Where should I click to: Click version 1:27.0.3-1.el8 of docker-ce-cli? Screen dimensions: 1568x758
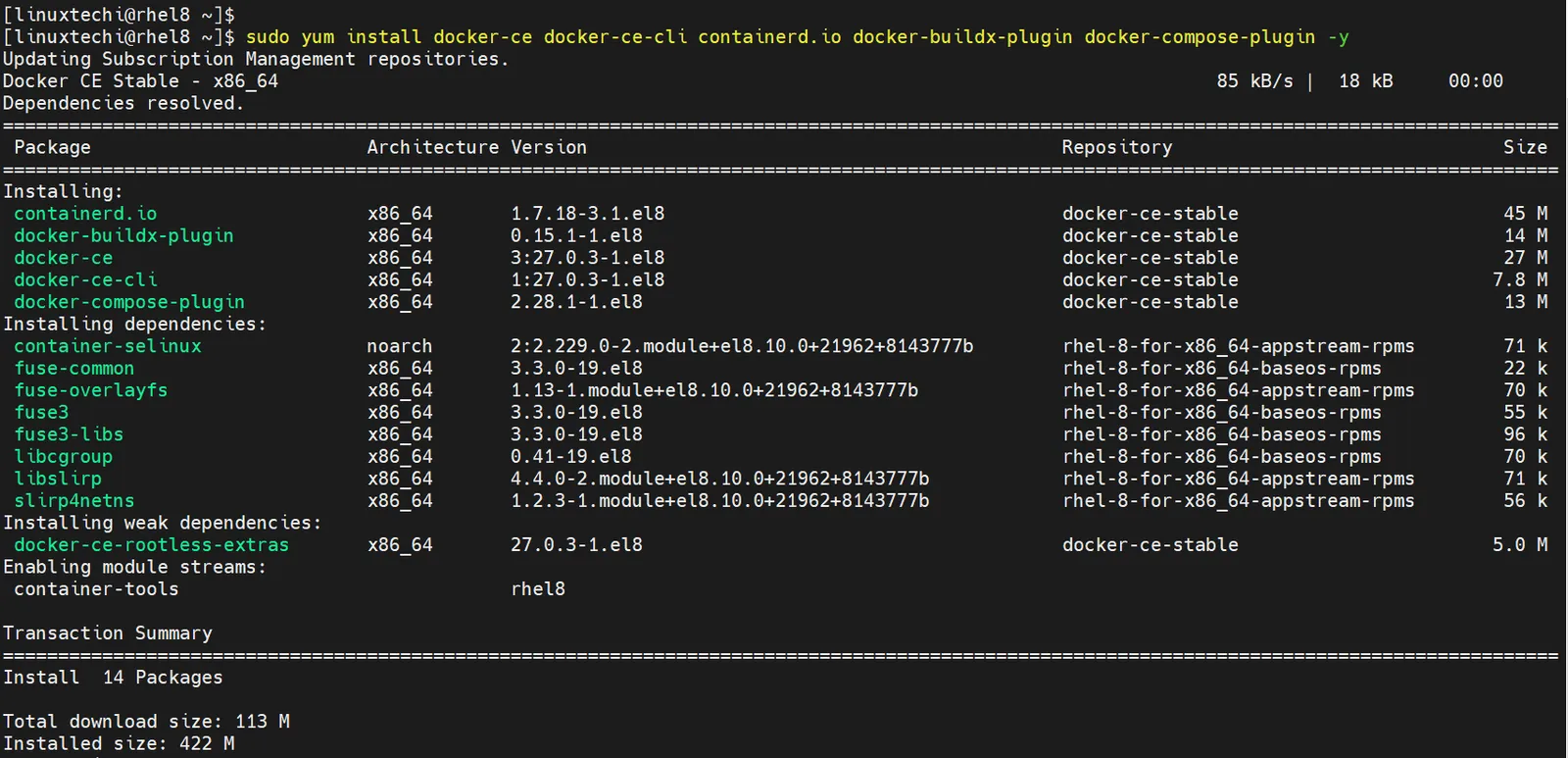tap(588, 279)
